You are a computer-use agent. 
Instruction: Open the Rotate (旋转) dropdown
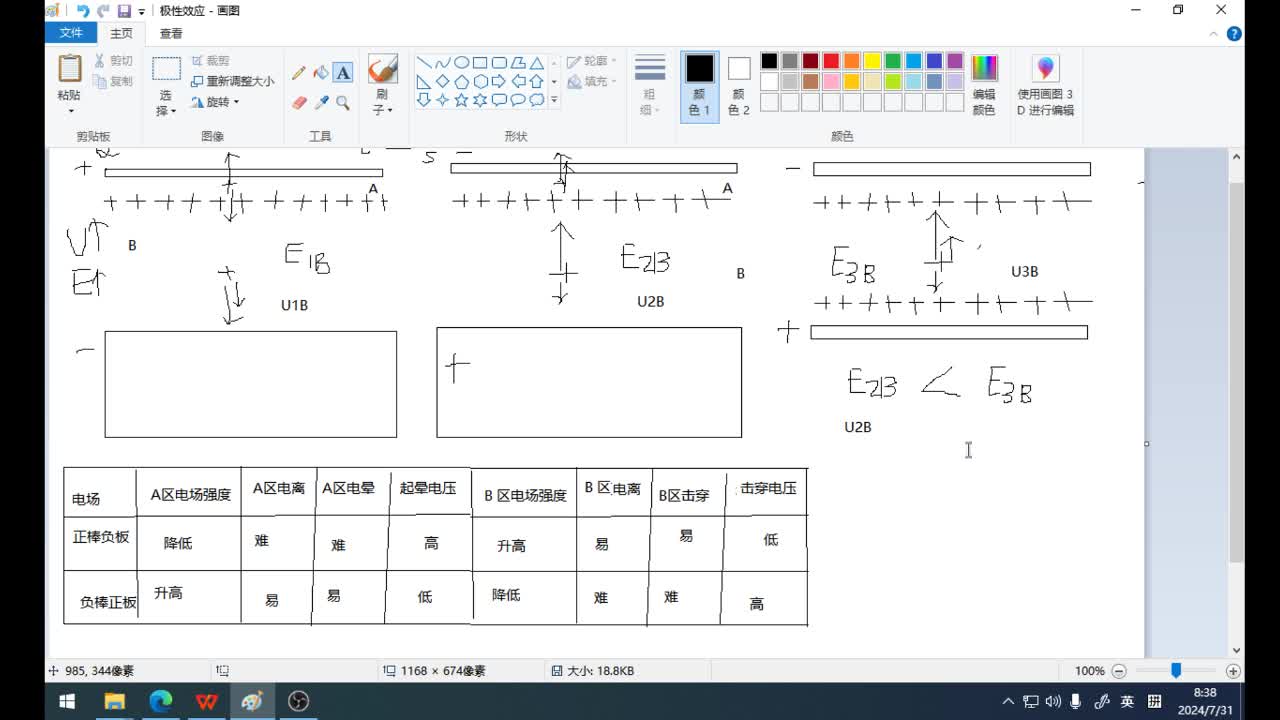pos(215,102)
